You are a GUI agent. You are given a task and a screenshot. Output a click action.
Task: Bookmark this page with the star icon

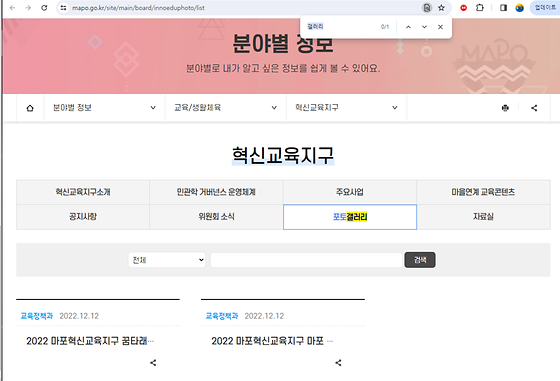pyautogui.click(x=441, y=7)
